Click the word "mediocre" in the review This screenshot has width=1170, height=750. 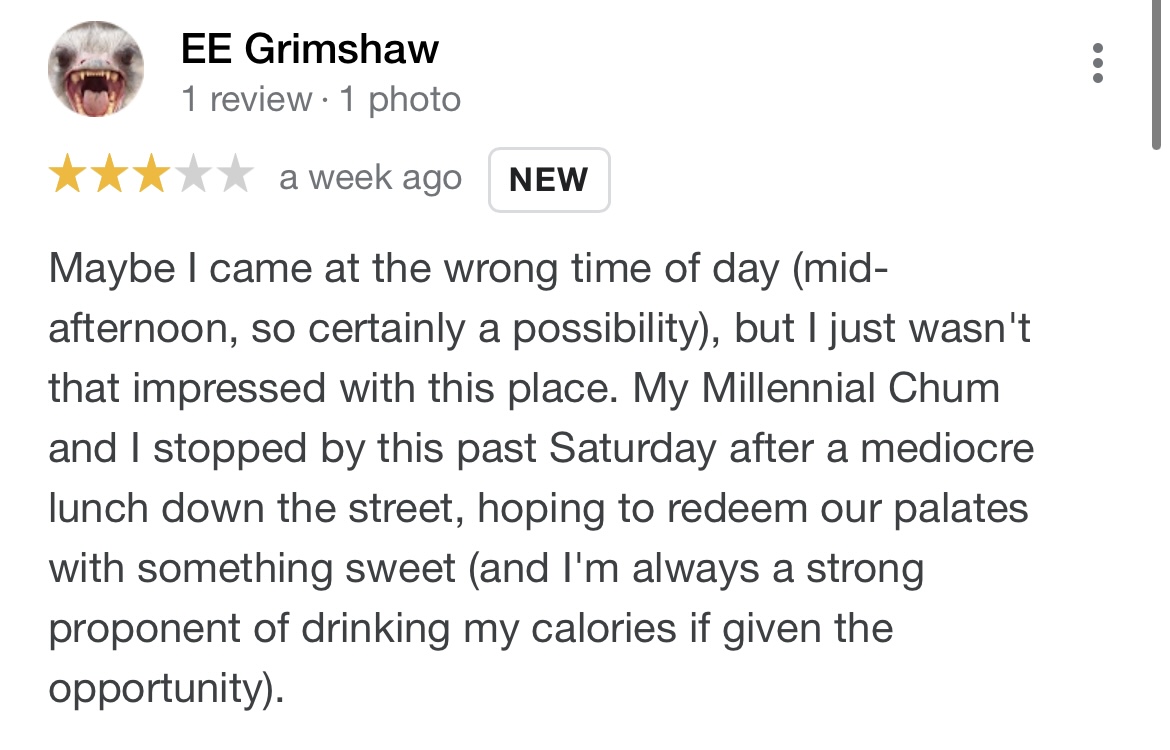pos(946,449)
